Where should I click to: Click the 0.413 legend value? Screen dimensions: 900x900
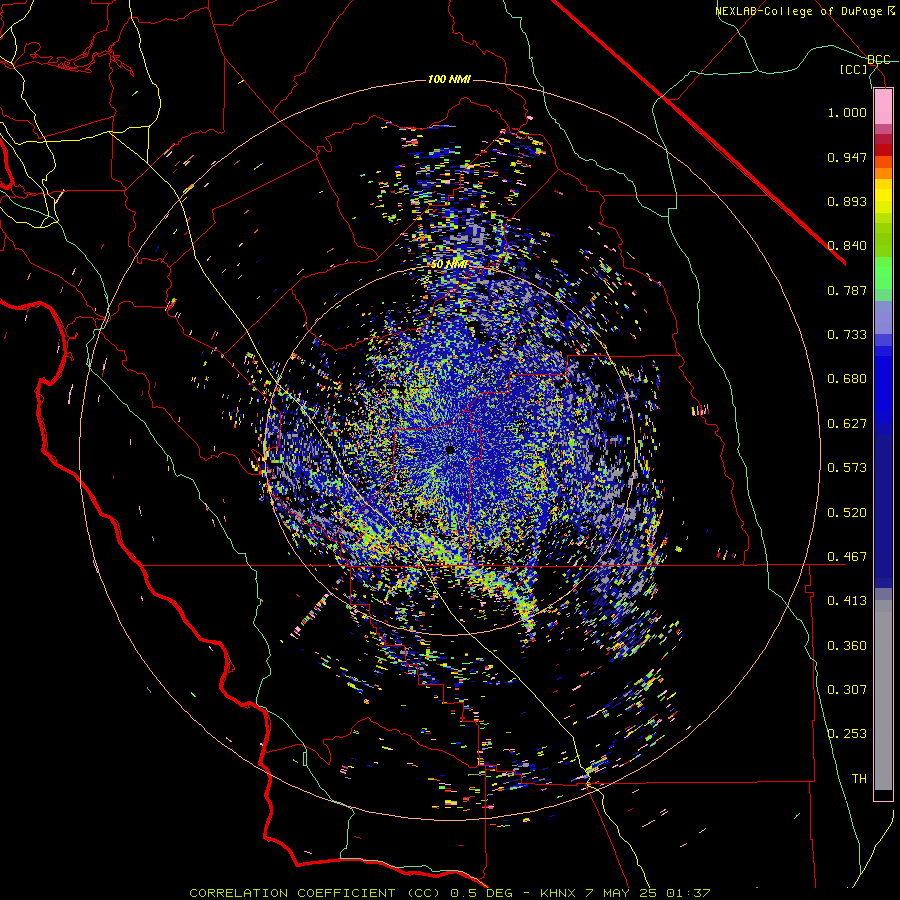point(847,601)
